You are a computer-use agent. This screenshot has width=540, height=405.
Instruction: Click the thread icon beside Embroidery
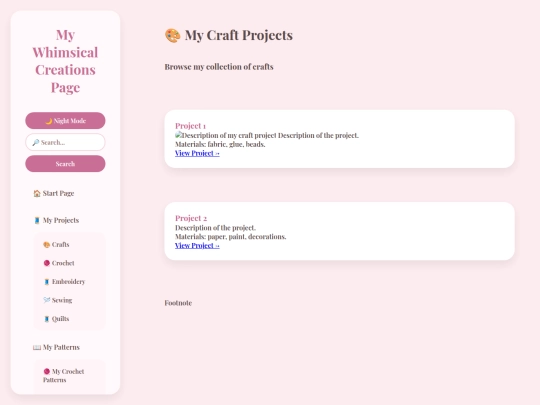(46, 282)
